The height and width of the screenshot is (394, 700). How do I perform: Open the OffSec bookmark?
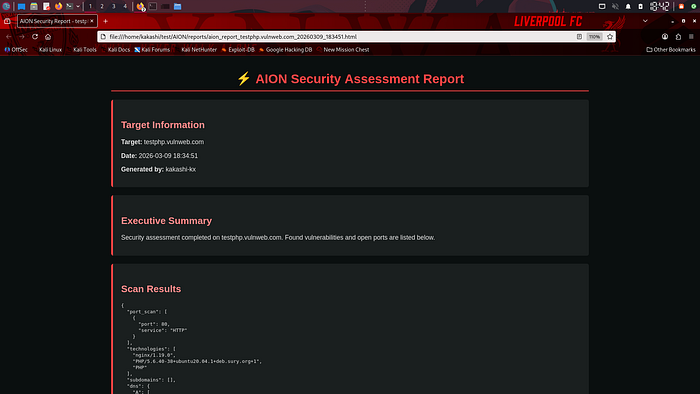pos(16,50)
